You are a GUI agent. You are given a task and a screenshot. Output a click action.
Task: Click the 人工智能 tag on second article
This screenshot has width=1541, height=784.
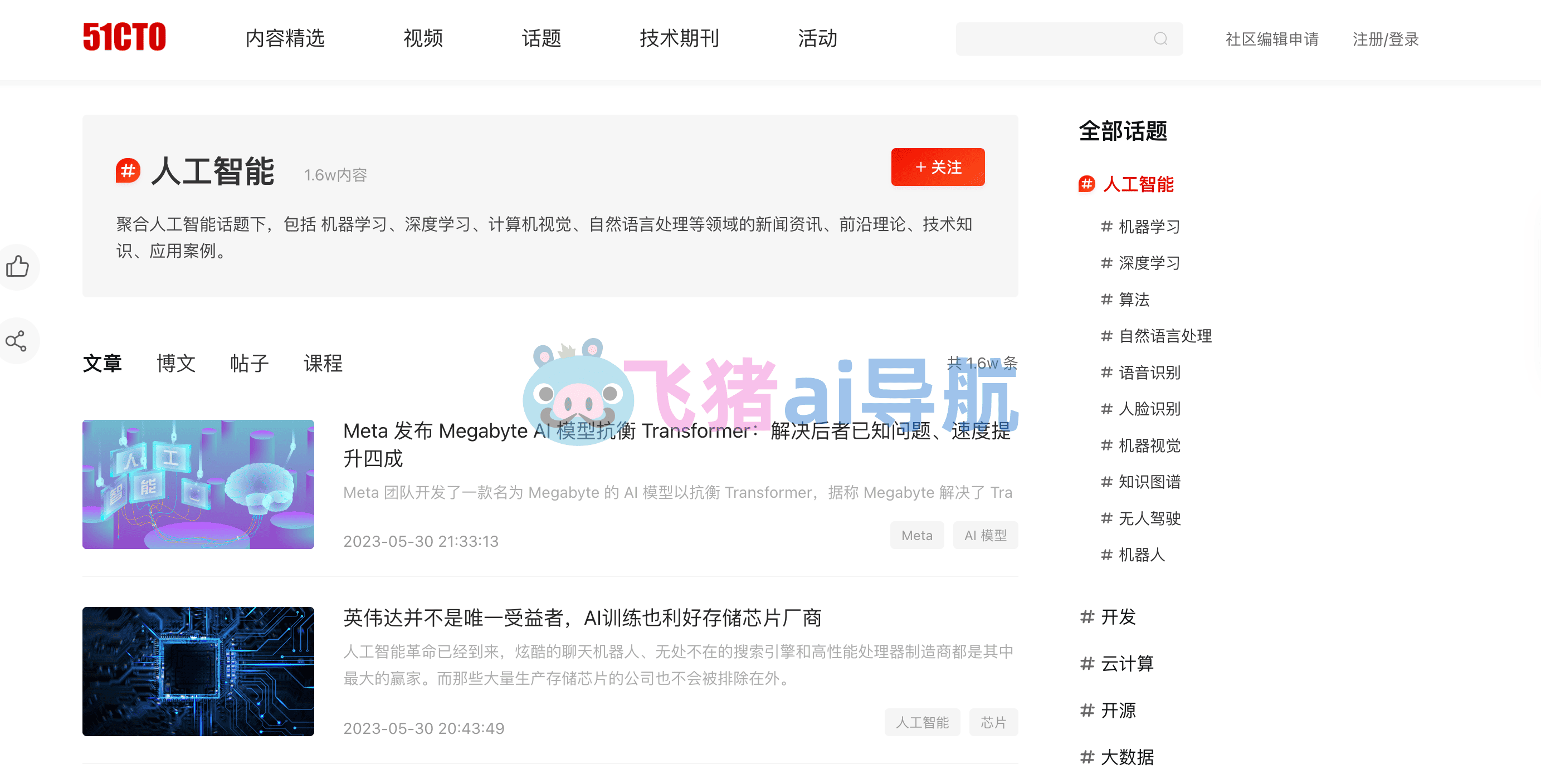(922, 722)
